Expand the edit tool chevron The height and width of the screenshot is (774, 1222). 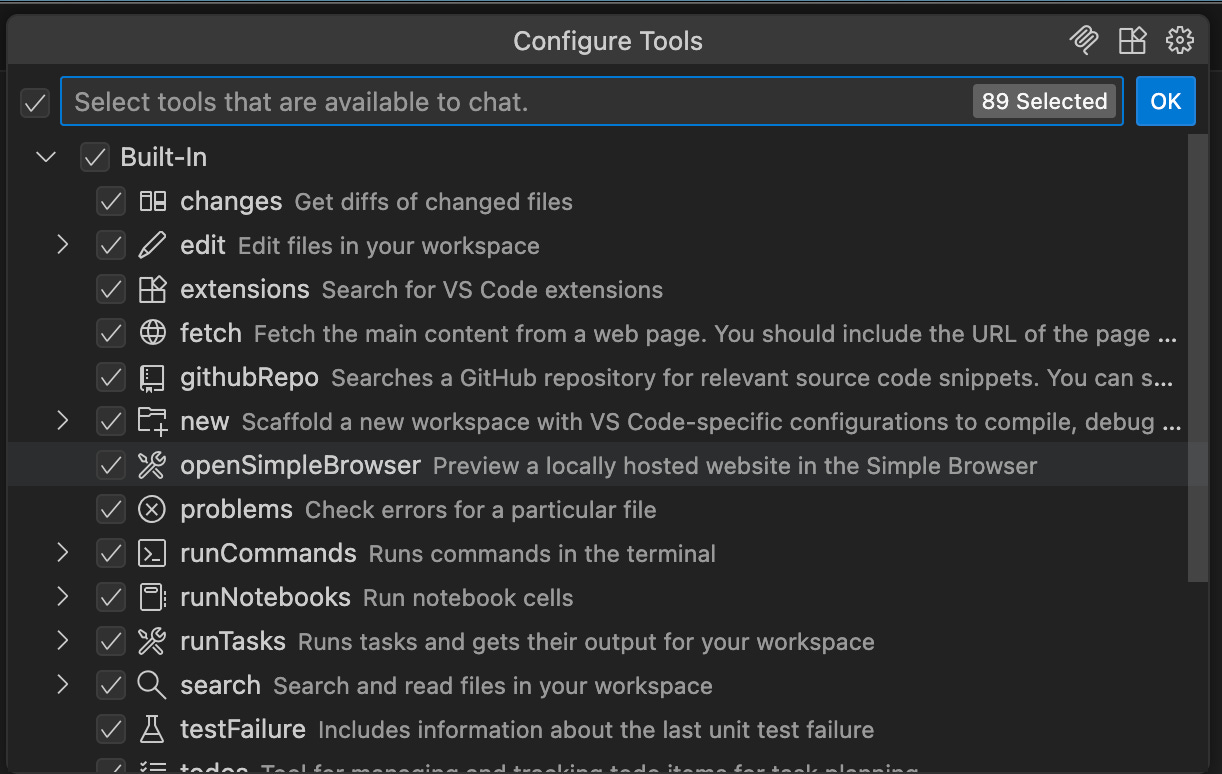[62, 246]
